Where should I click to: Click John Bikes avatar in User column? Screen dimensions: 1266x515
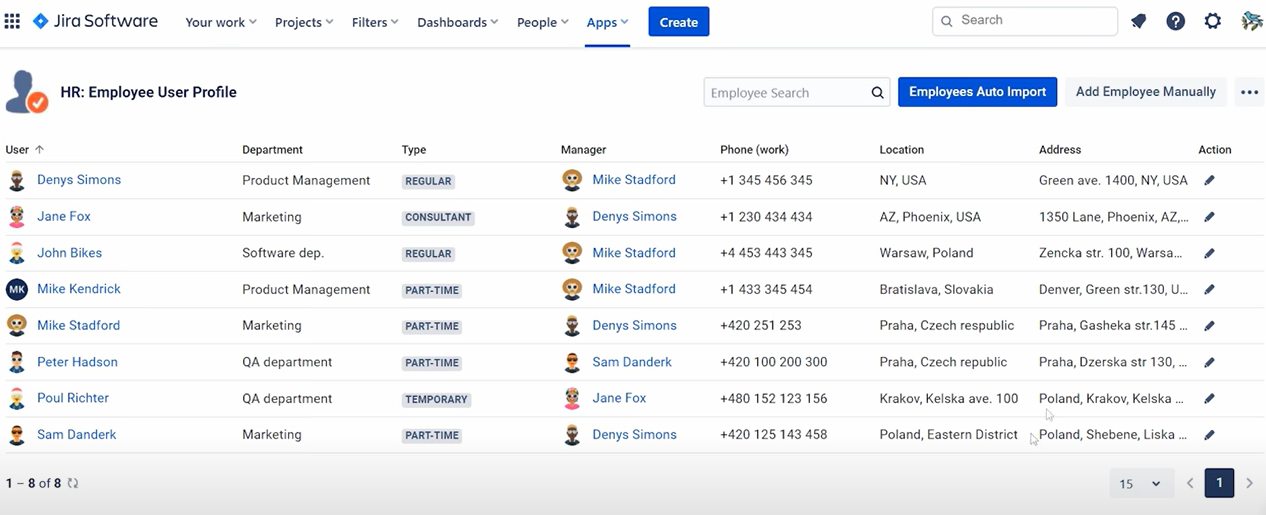tap(17, 253)
